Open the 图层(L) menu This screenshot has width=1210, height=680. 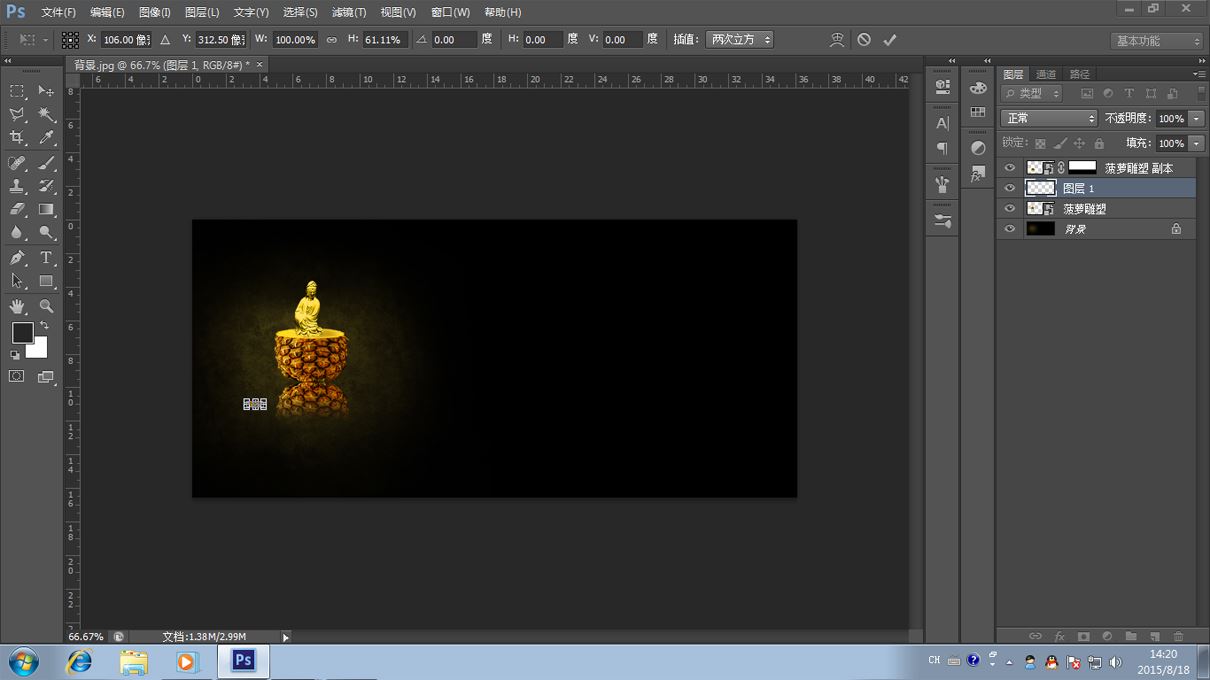tap(202, 12)
